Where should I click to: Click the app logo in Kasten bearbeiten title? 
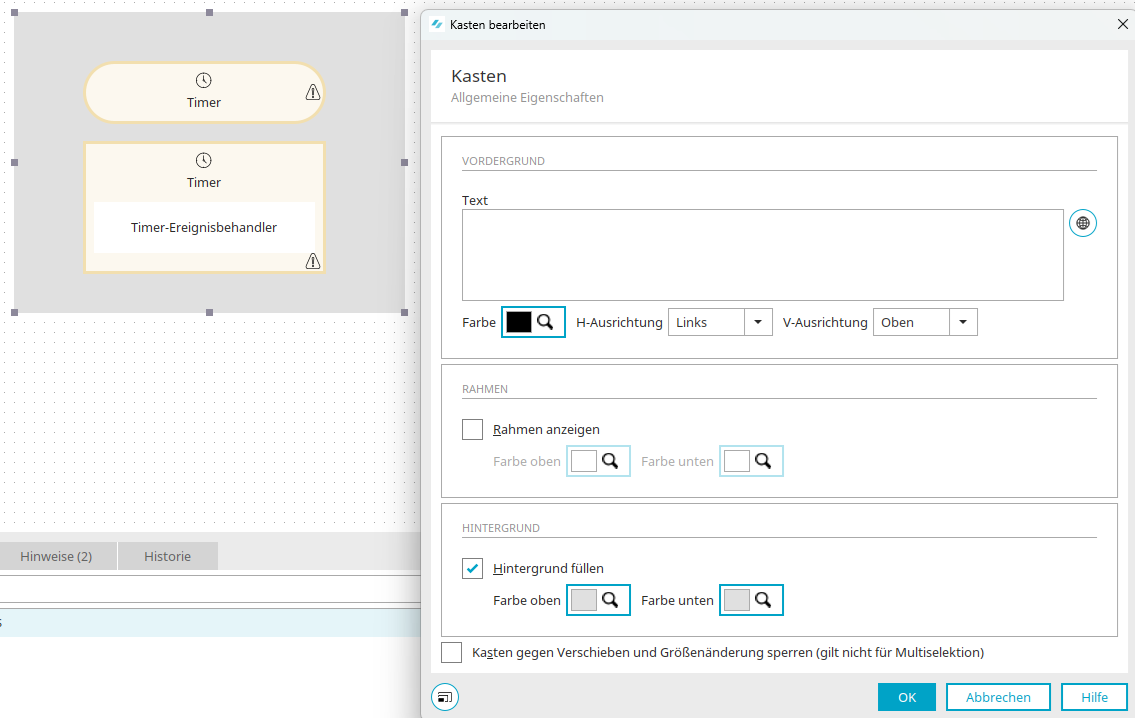[436, 25]
